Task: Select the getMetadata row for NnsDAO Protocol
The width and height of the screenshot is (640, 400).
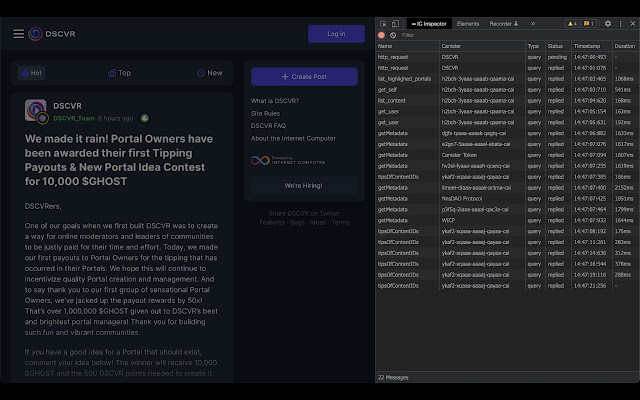Action: click(x=507, y=199)
